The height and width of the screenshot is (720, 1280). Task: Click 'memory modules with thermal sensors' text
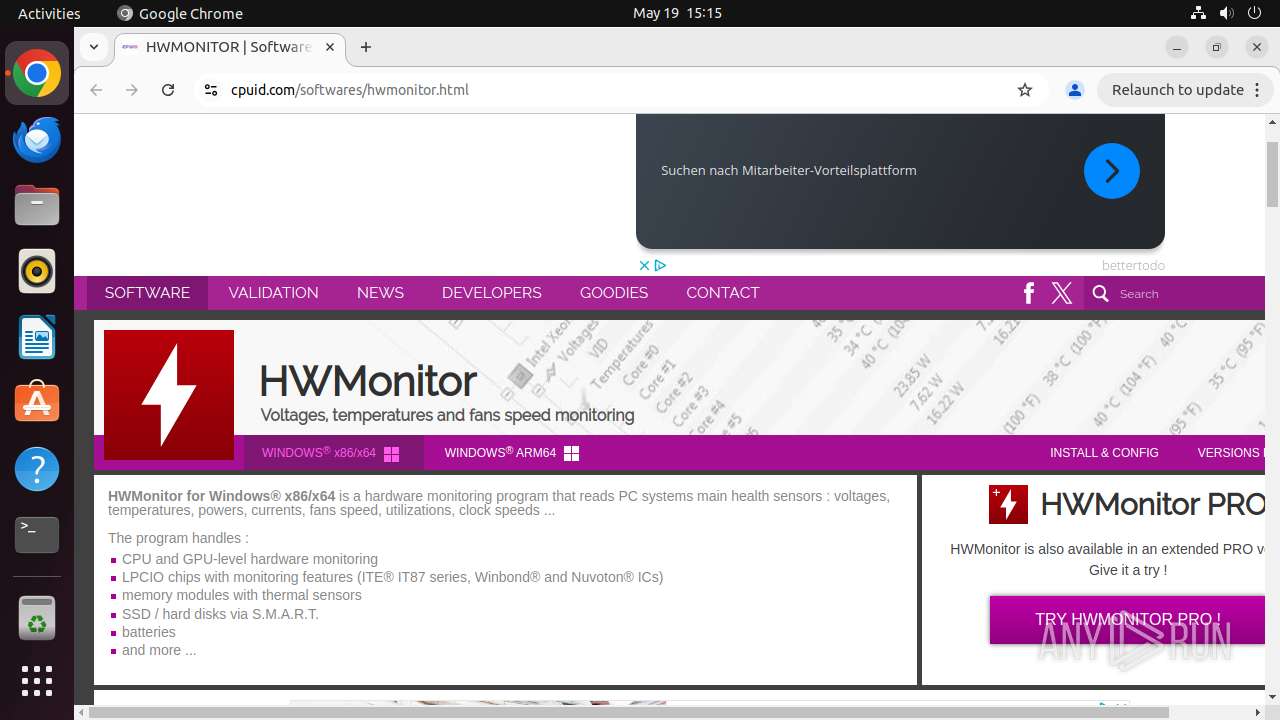coord(242,595)
